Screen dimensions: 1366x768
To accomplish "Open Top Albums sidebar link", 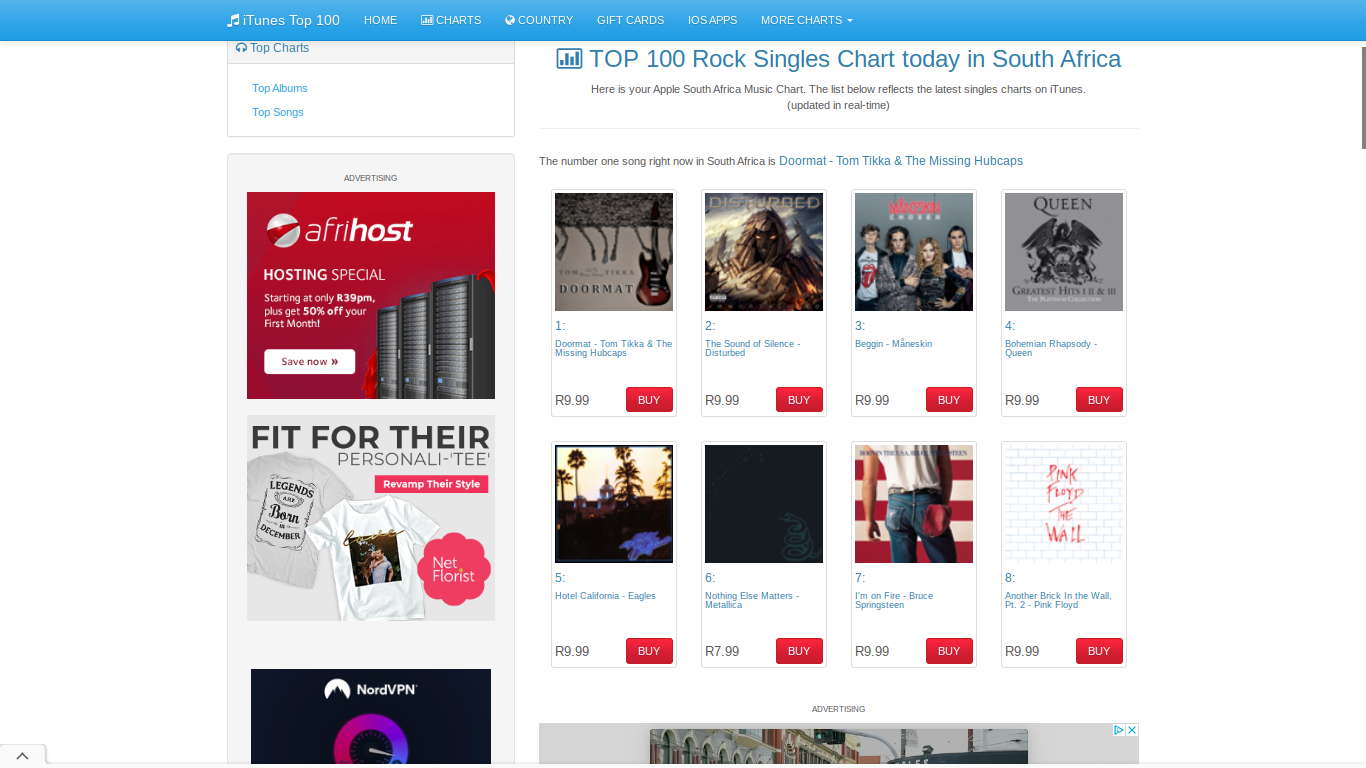I will (x=280, y=88).
